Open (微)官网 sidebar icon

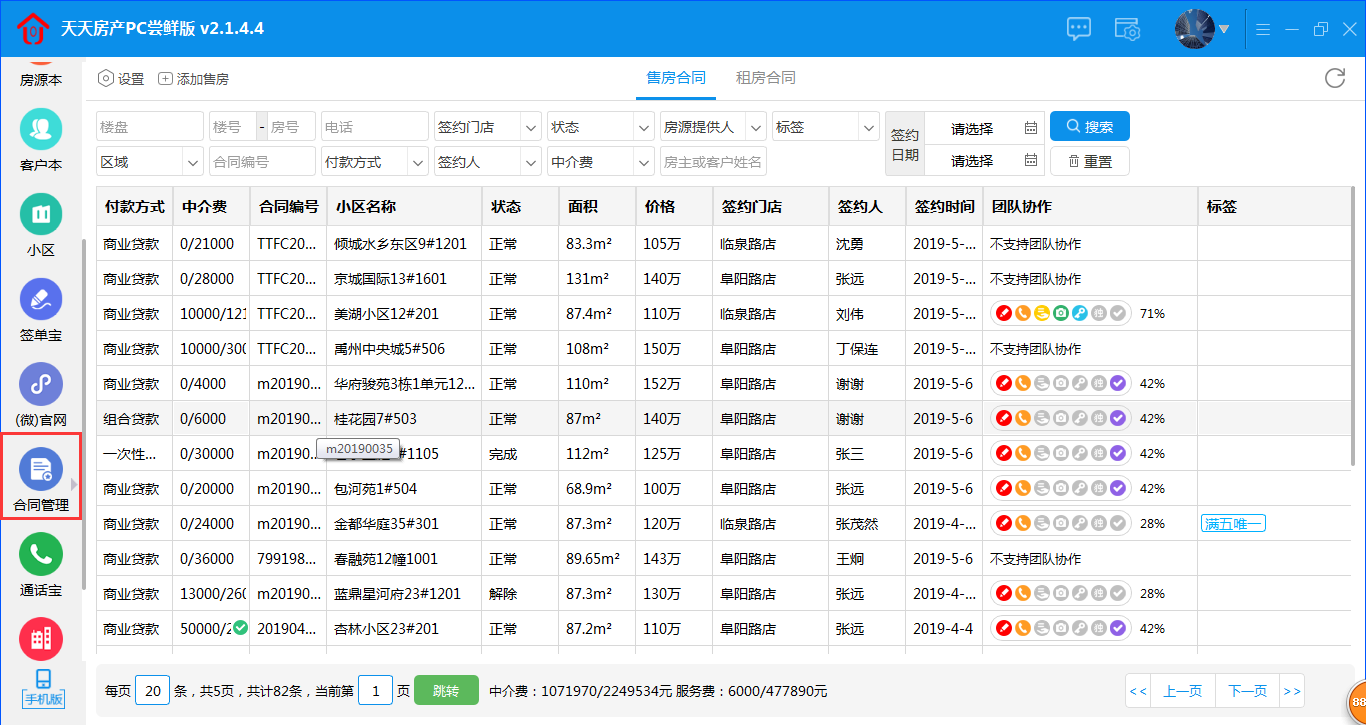[x=41, y=384]
